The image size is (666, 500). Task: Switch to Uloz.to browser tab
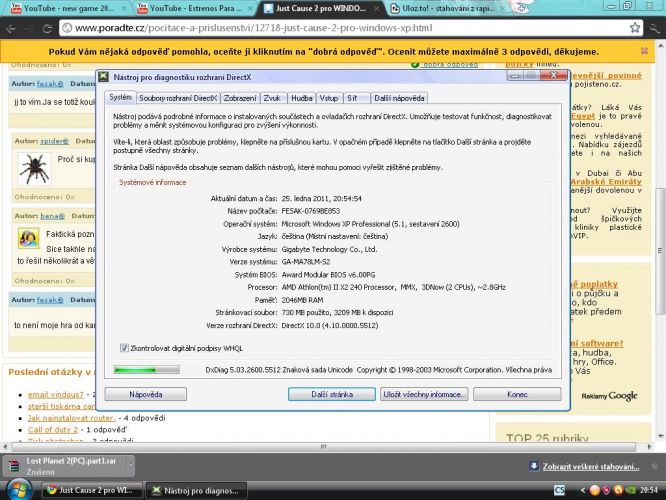447,8
